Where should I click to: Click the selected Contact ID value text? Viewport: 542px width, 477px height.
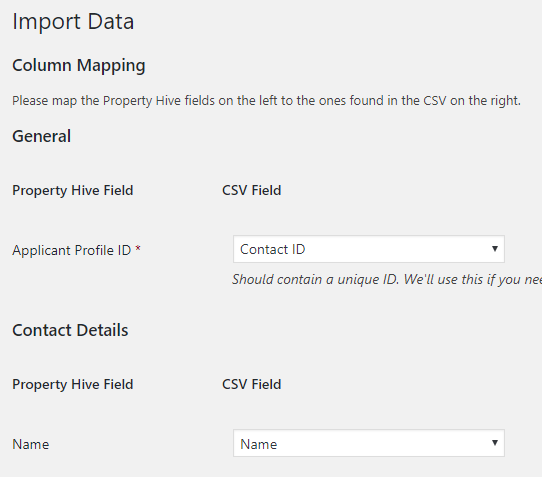pos(272,249)
